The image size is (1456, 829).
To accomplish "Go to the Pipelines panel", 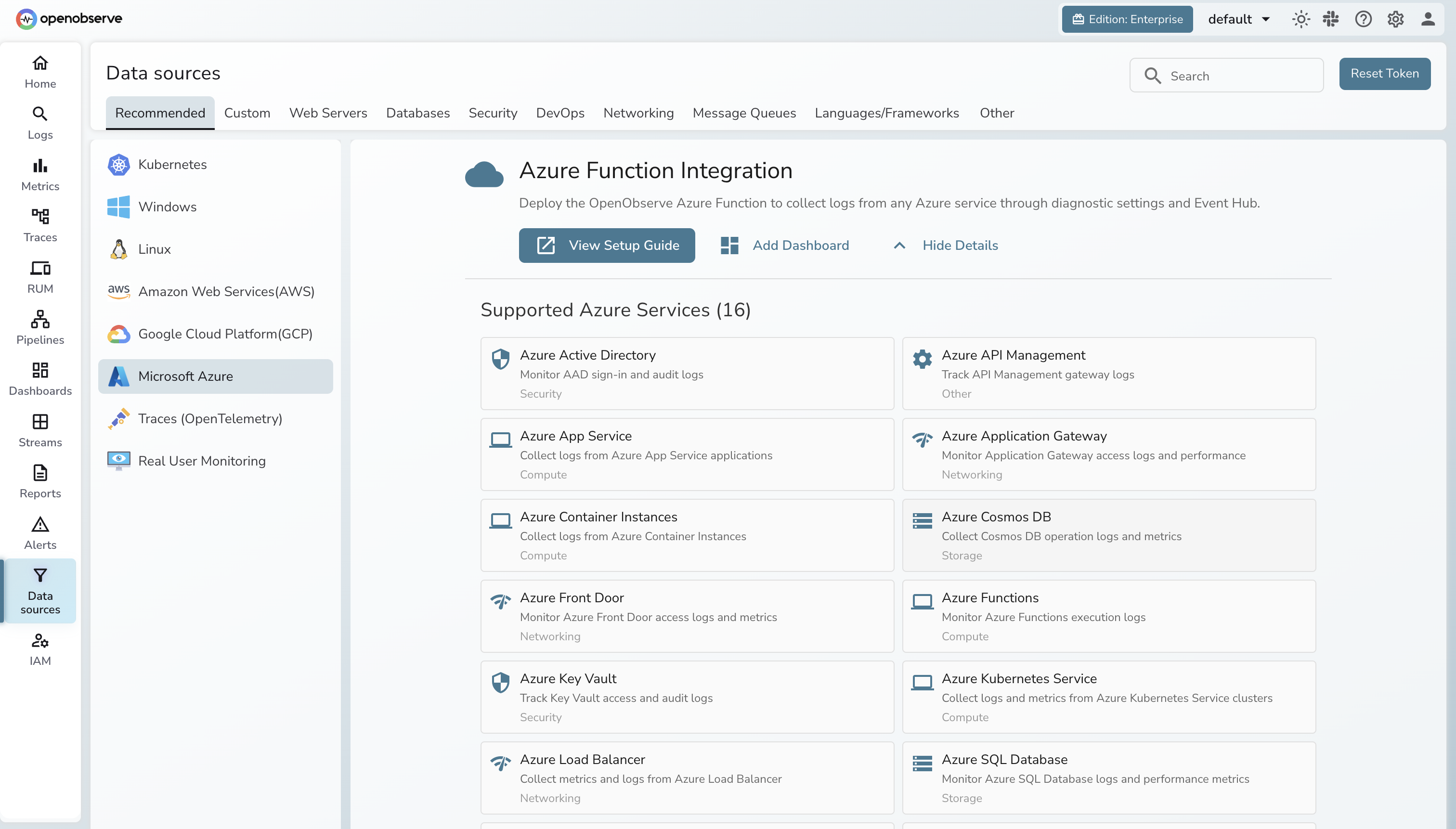I will pos(39,327).
